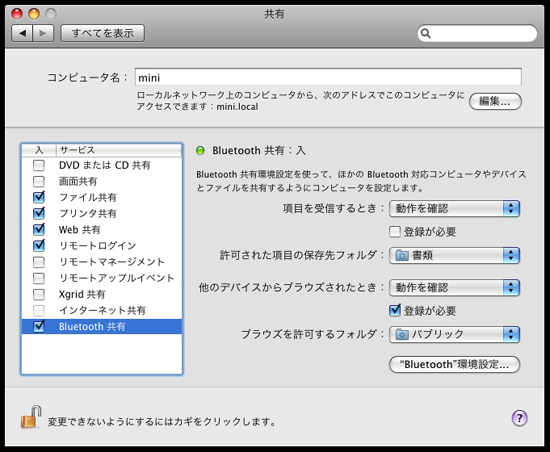This screenshot has width=550, height=452.
Task: Click the back navigation arrow
Action: (22, 33)
